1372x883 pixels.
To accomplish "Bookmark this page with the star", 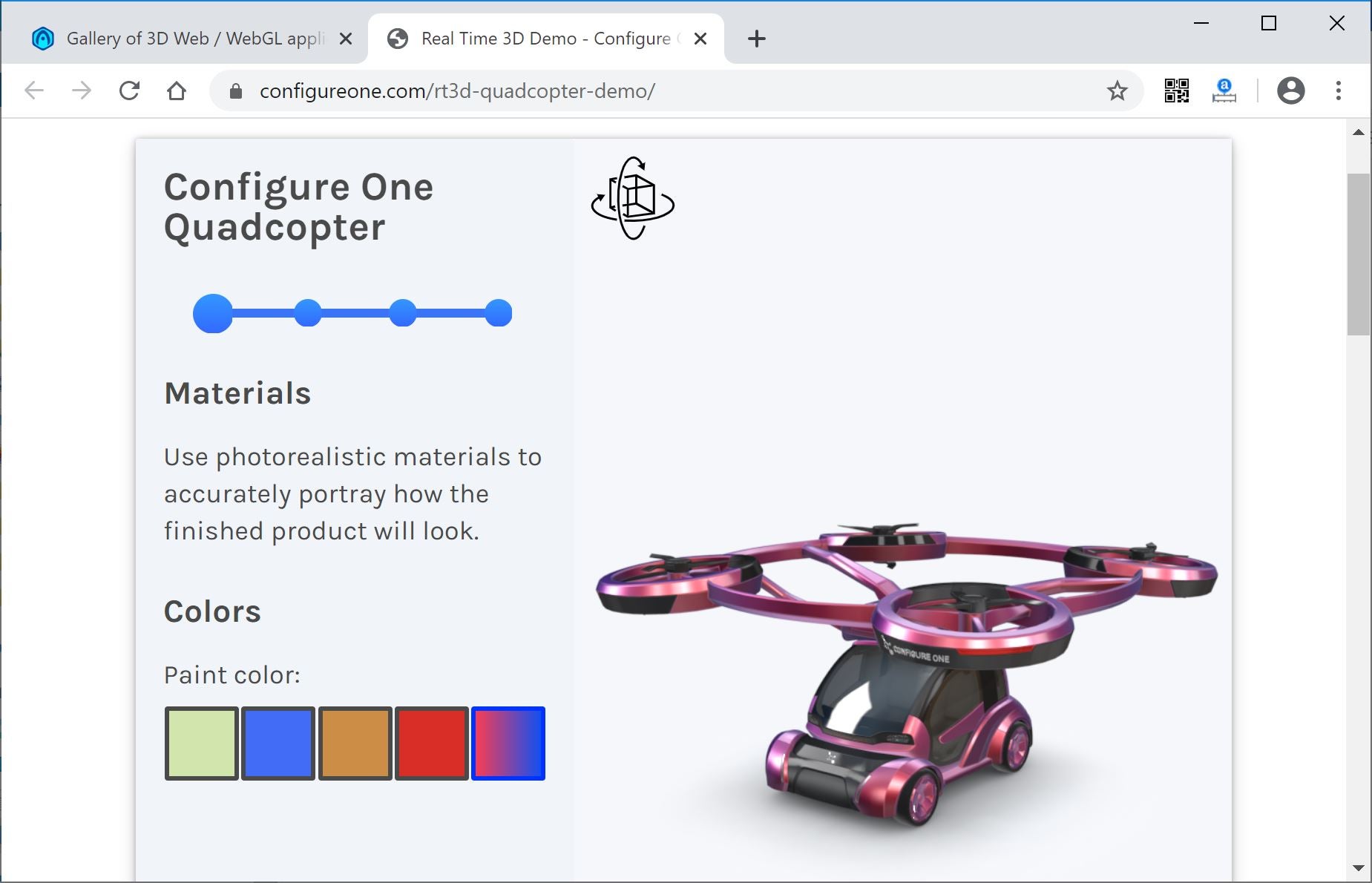I will 1117,91.
